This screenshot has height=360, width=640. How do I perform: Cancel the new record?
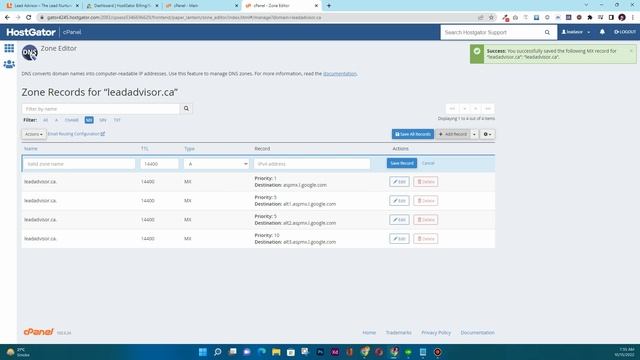click(x=428, y=163)
